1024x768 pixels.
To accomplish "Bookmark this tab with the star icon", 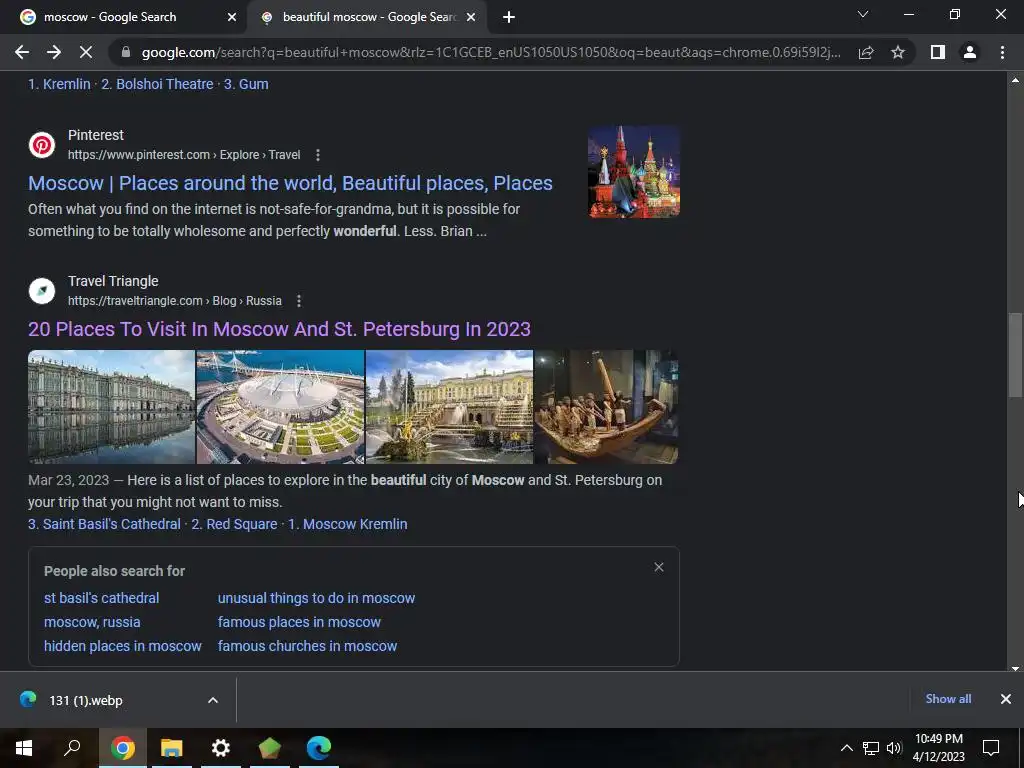I will click(898, 52).
